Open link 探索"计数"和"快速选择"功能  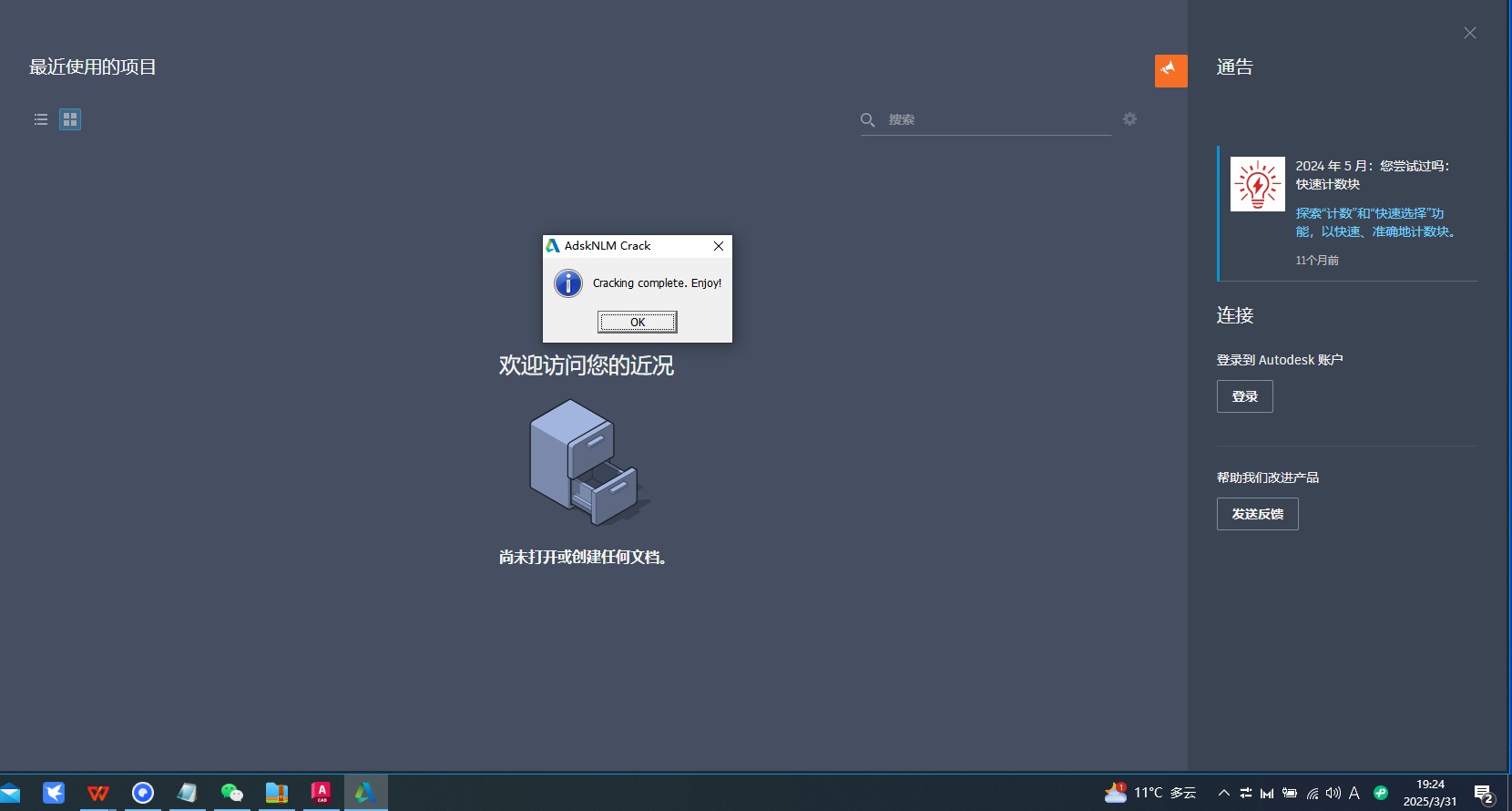point(1376,222)
